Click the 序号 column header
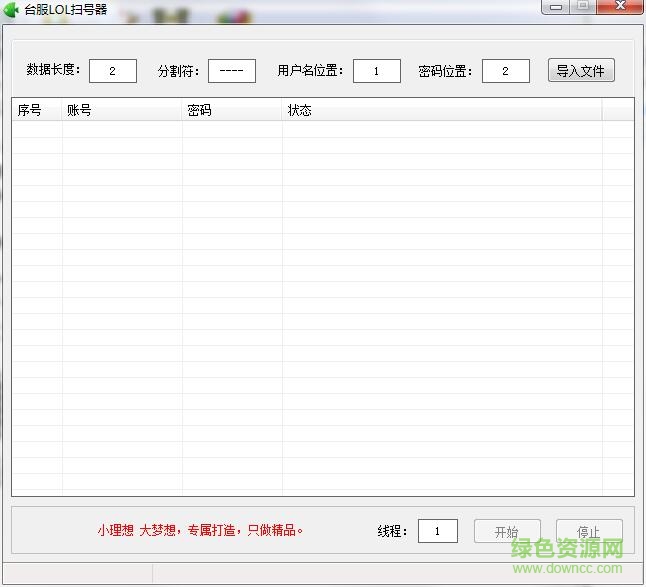The width and height of the screenshot is (646, 587). click(x=37, y=110)
